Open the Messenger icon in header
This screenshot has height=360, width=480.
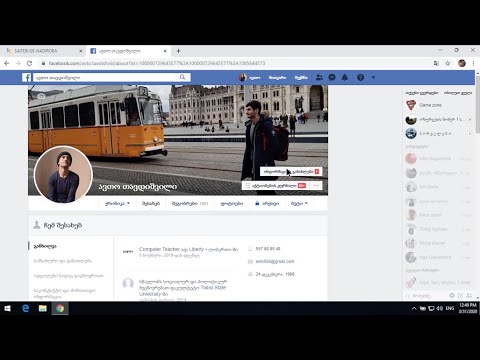332,77
